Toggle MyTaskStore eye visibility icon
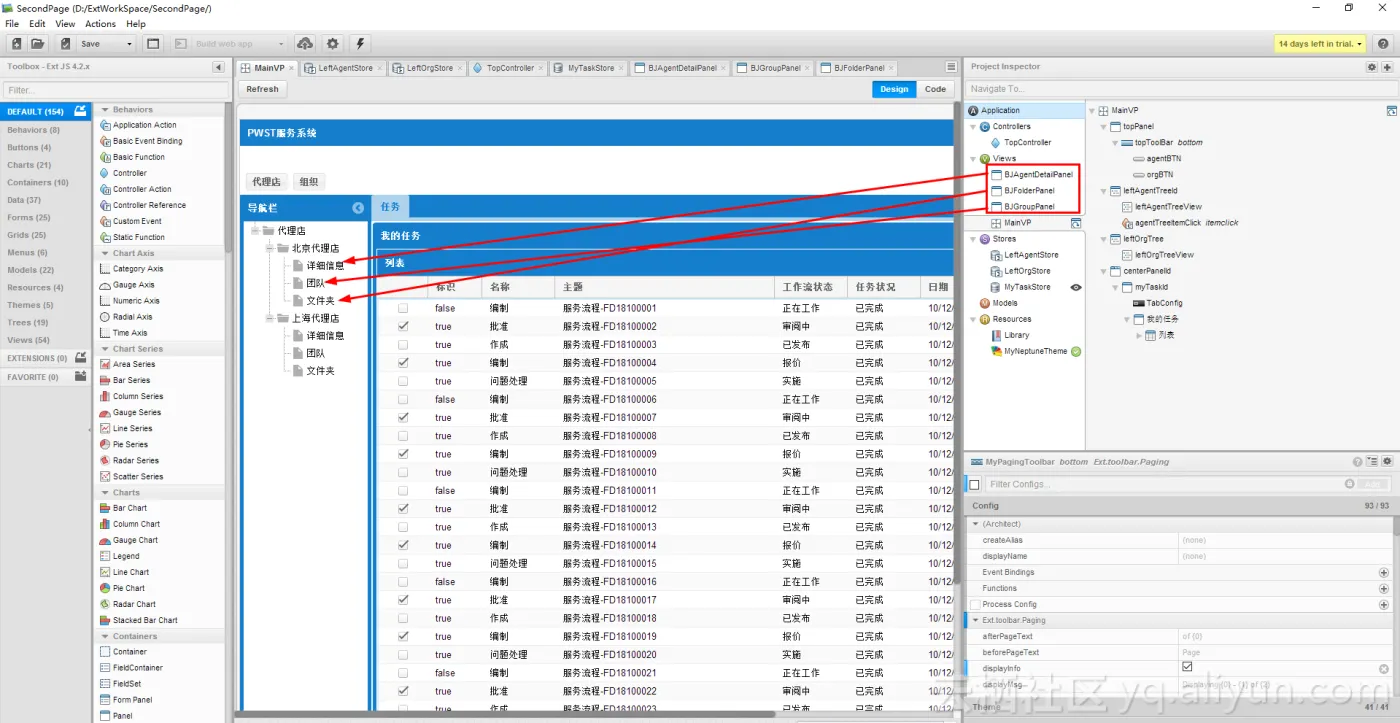1400x723 pixels. pos(1076,287)
